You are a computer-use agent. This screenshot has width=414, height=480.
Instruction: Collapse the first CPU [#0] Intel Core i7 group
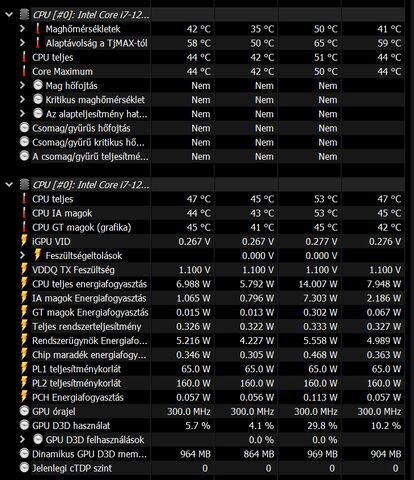click(x=9, y=15)
